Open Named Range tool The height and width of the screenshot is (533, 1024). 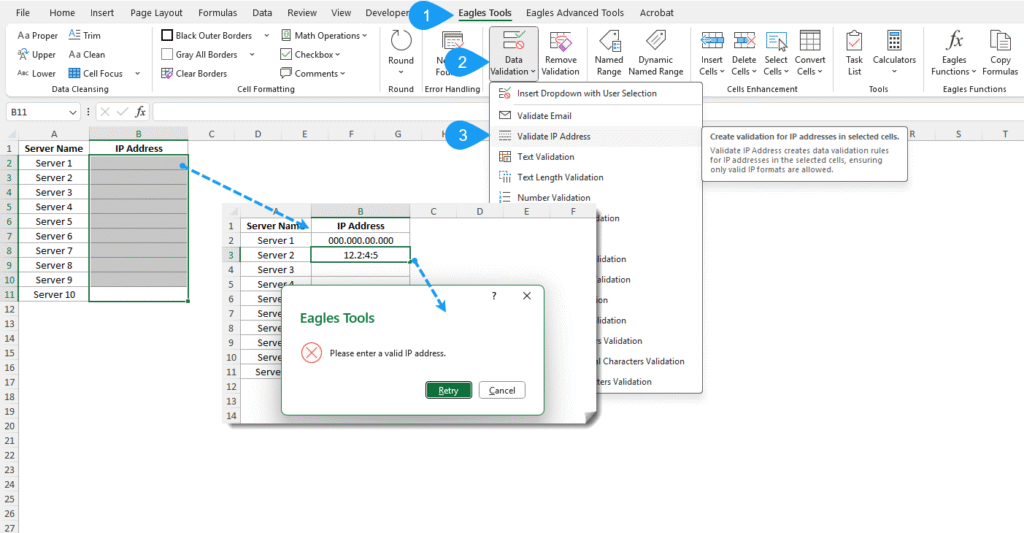(609, 54)
